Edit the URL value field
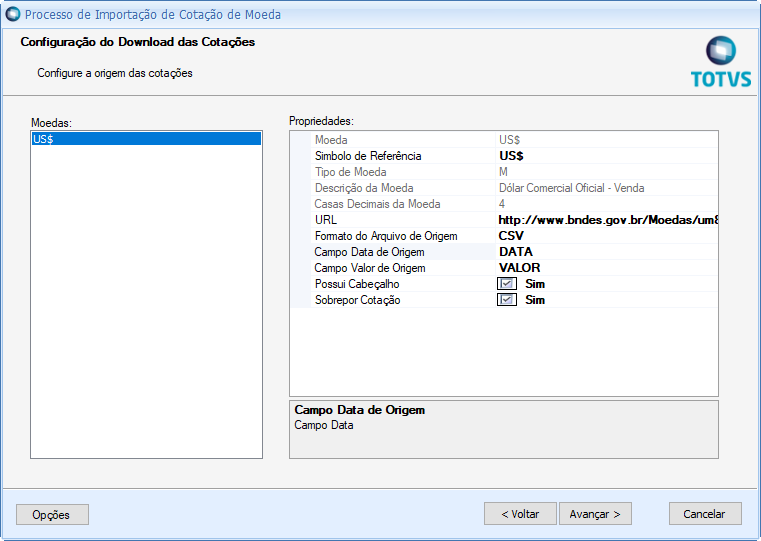 coord(606,220)
